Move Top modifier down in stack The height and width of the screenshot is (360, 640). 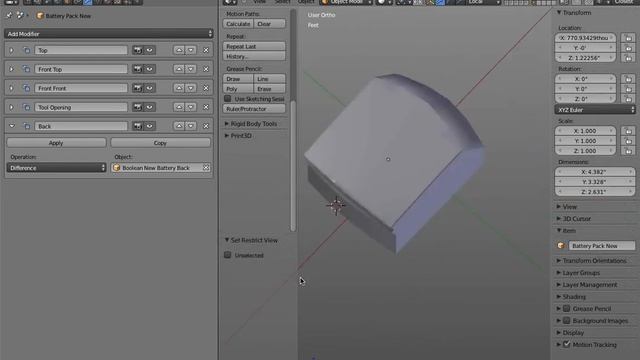(191, 50)
